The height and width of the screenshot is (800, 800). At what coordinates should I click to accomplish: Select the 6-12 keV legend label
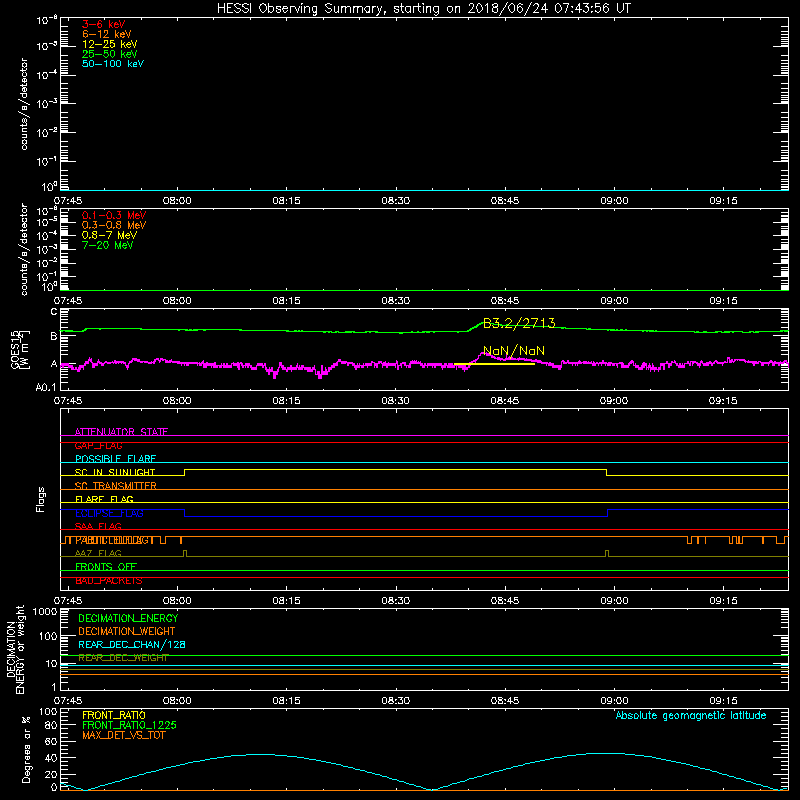pyautogui.click(x=107, y=34)
